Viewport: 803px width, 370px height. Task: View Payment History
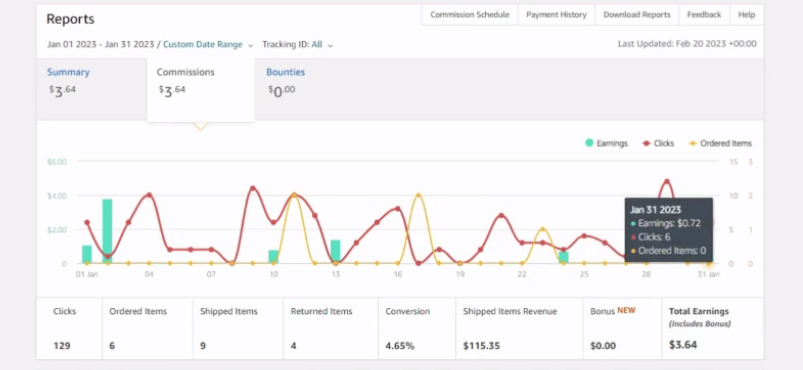[x=556, y=15]
